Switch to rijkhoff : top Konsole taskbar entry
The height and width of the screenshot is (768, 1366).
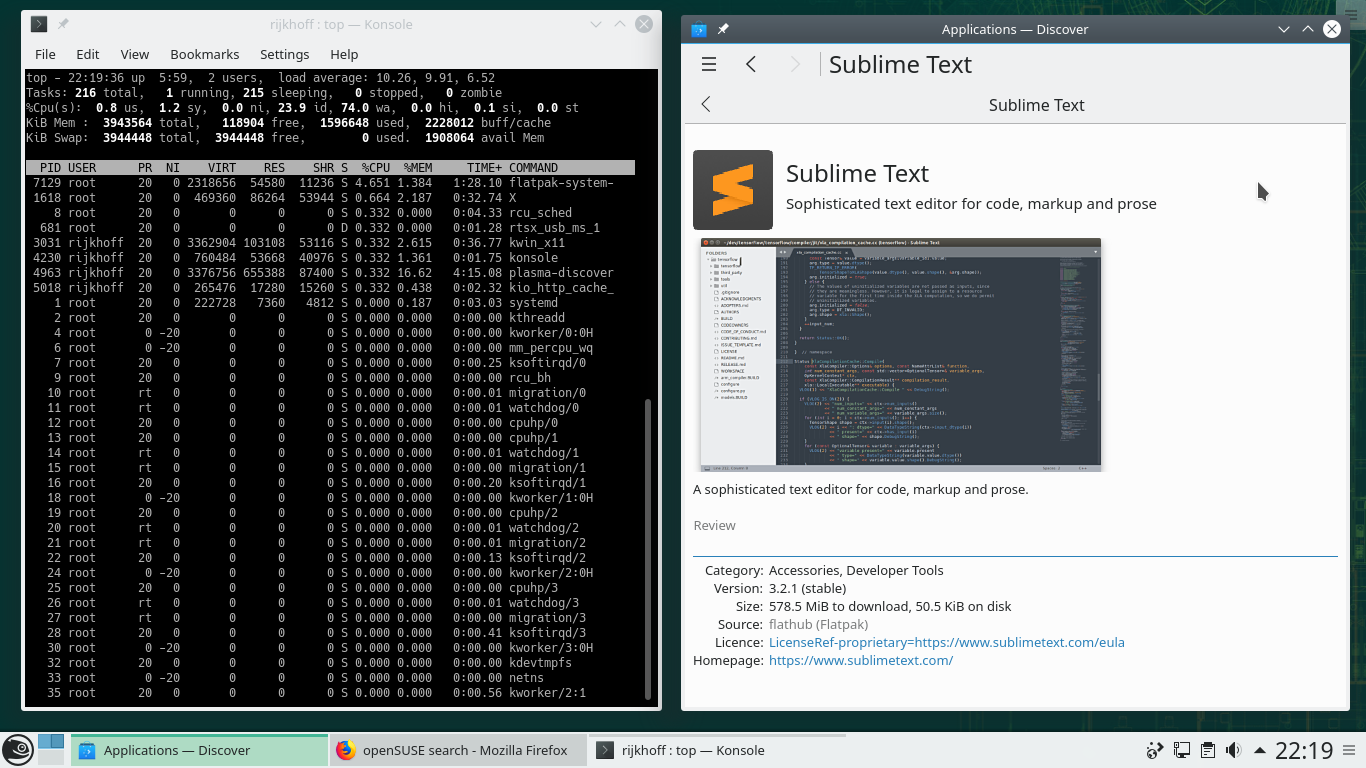[x=716, y=750]
